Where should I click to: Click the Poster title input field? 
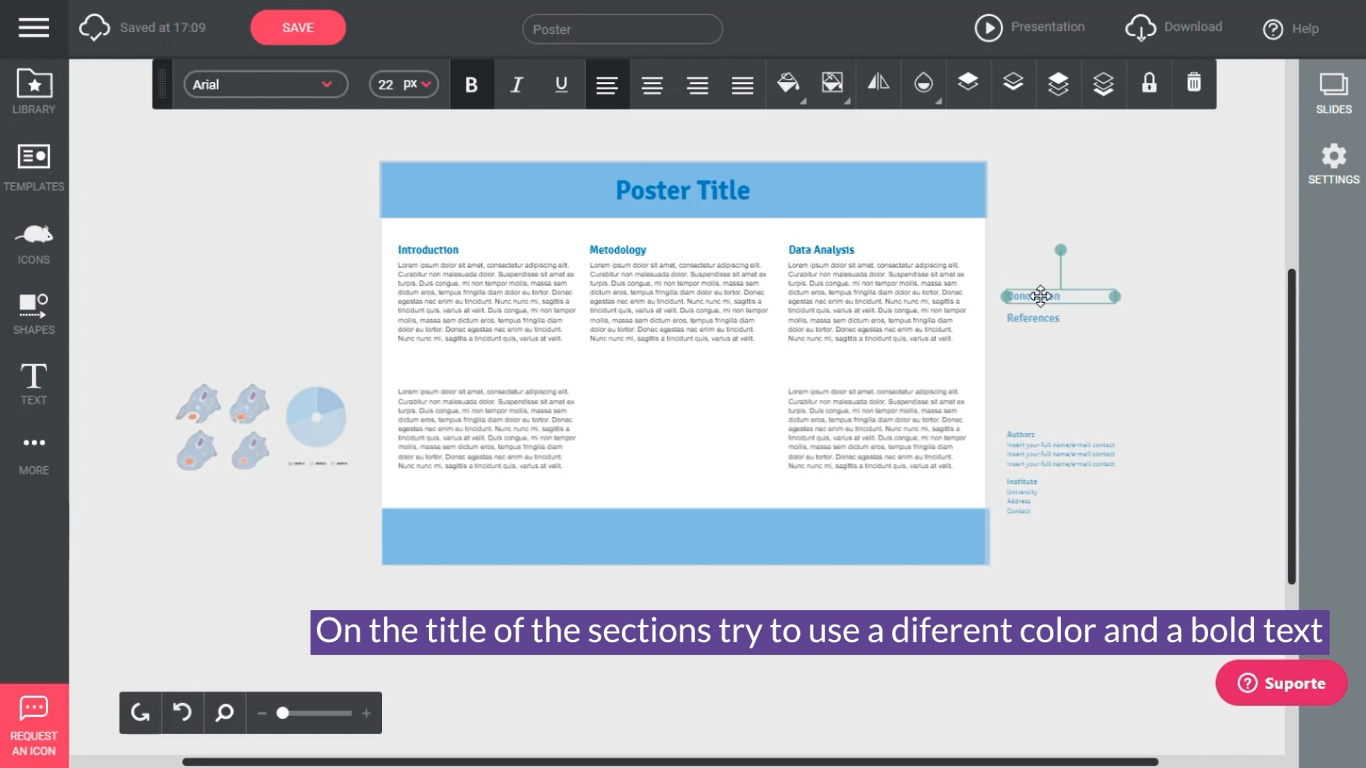622,29
